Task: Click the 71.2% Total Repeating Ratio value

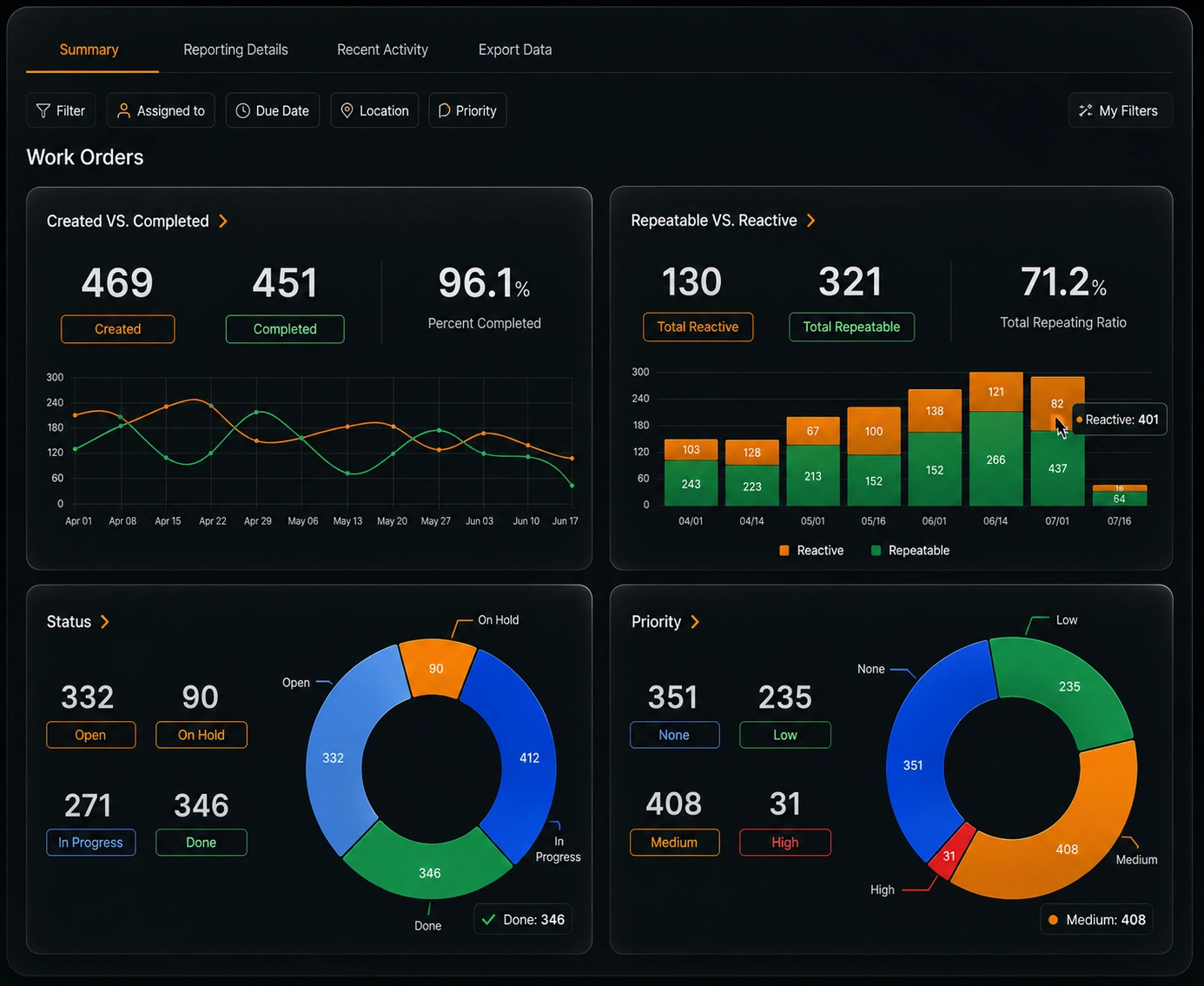Action: [1063, 282]
